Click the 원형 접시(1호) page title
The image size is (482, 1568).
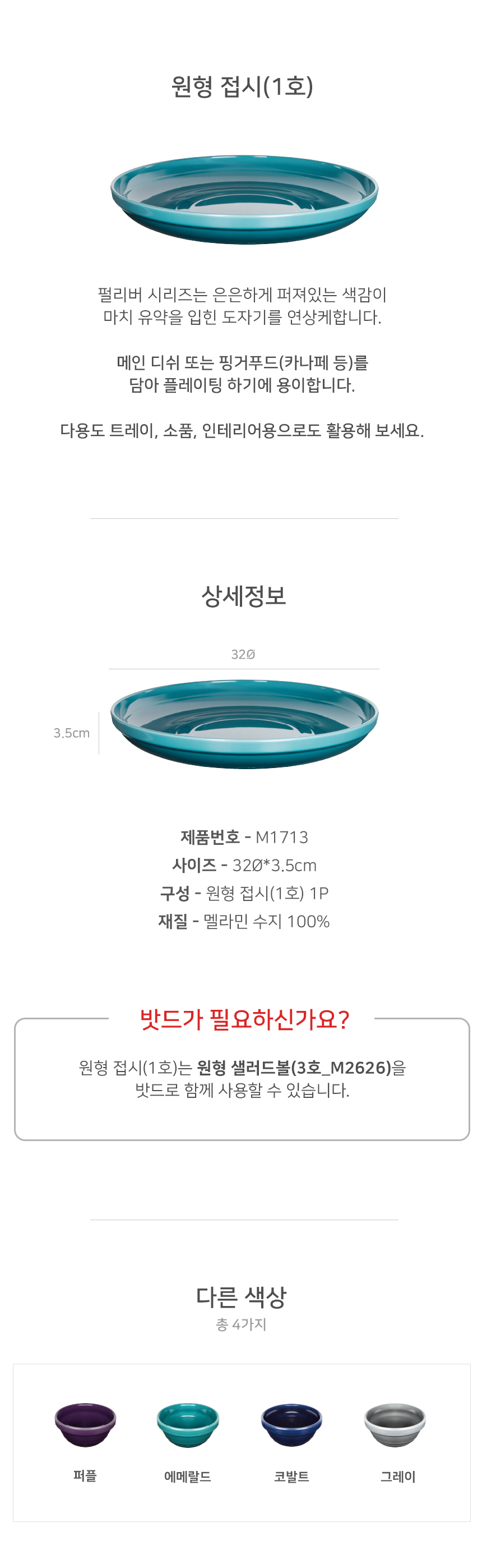[242, 86]
